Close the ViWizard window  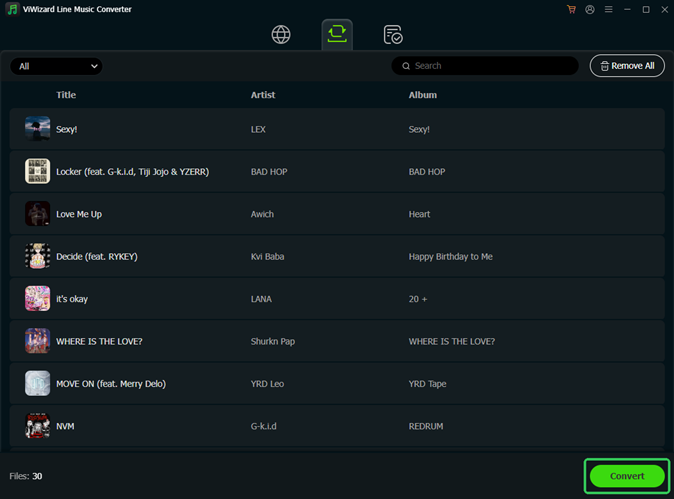665,9
